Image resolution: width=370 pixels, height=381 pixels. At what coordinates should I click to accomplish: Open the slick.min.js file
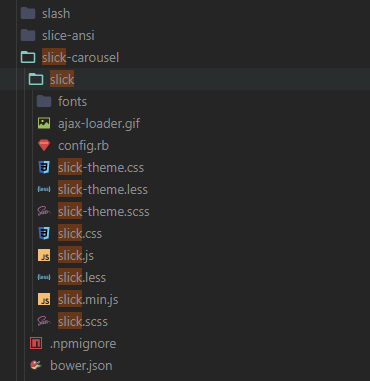point(88,300)
